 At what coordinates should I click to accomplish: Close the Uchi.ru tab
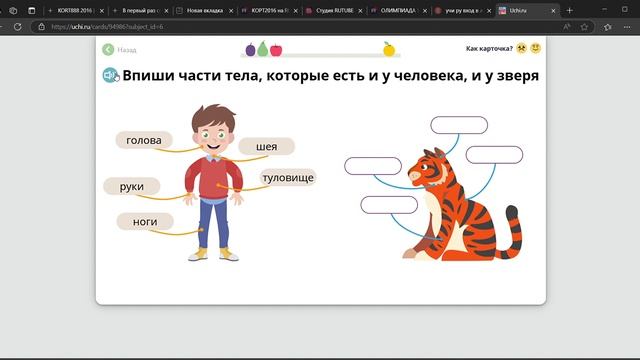(553, 11)
